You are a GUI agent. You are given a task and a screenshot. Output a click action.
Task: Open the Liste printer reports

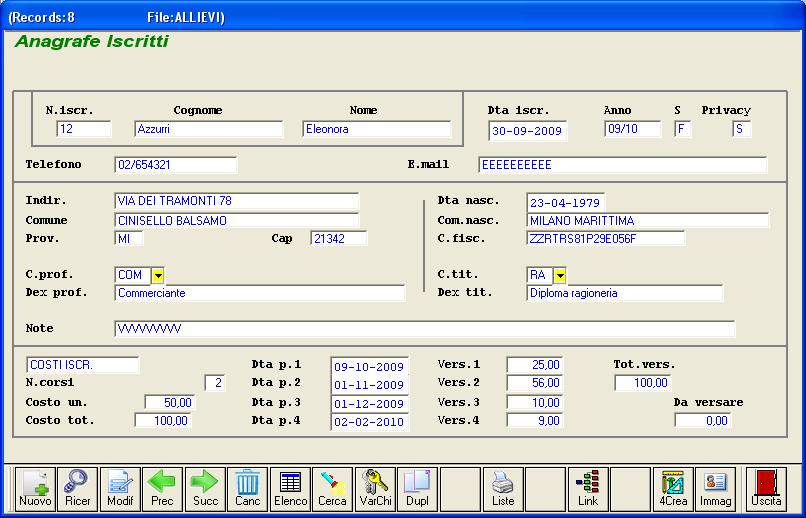click(503, 489)
